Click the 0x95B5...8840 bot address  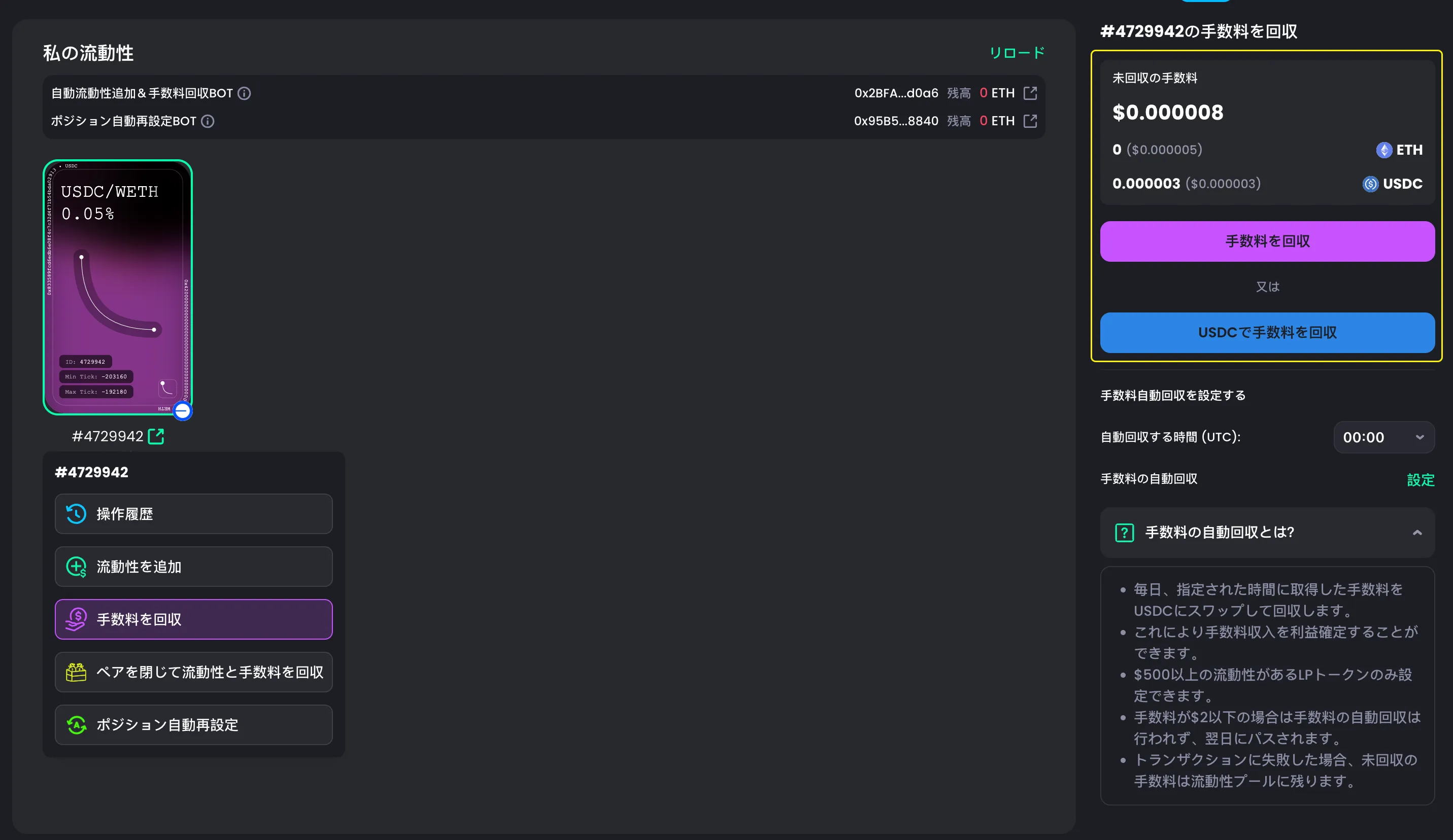tap(896, 121)
